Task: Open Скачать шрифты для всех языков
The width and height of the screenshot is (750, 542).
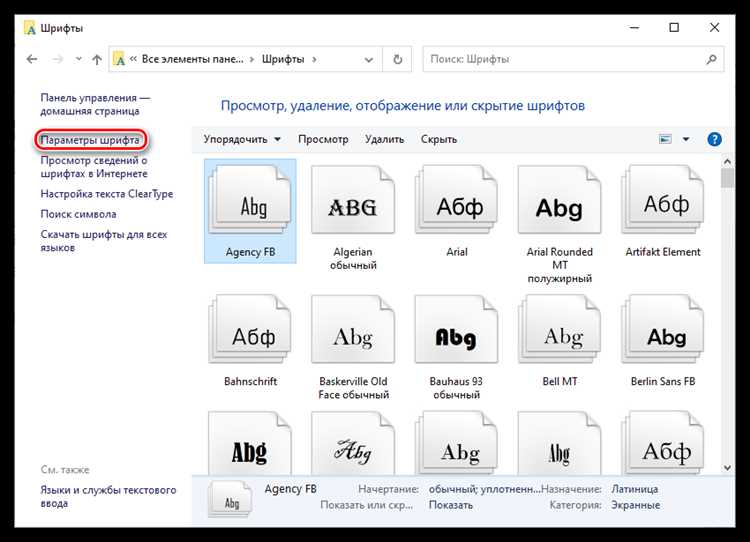Action: (x=104, y=241)
